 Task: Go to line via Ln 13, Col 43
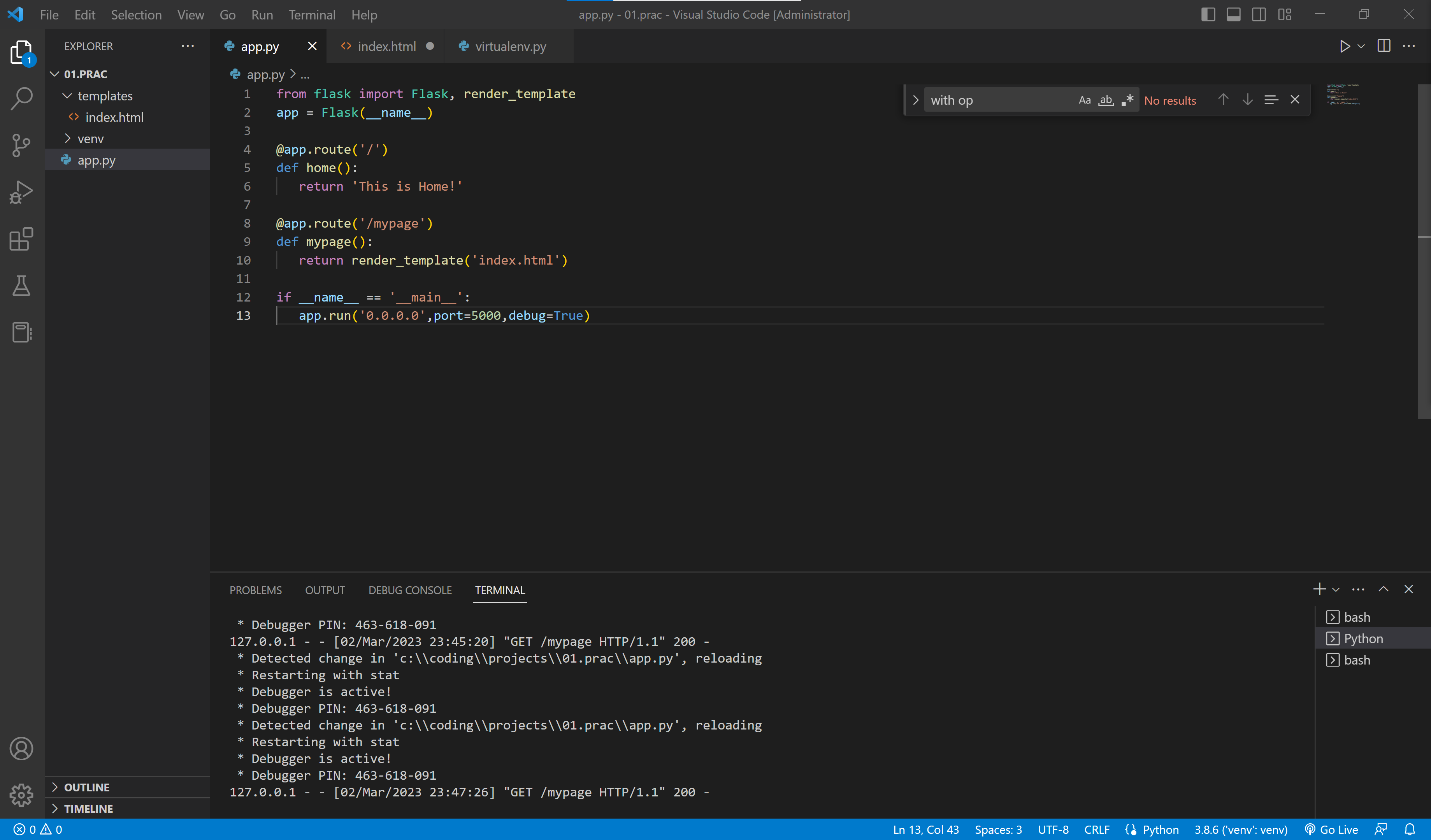point(926,829)
